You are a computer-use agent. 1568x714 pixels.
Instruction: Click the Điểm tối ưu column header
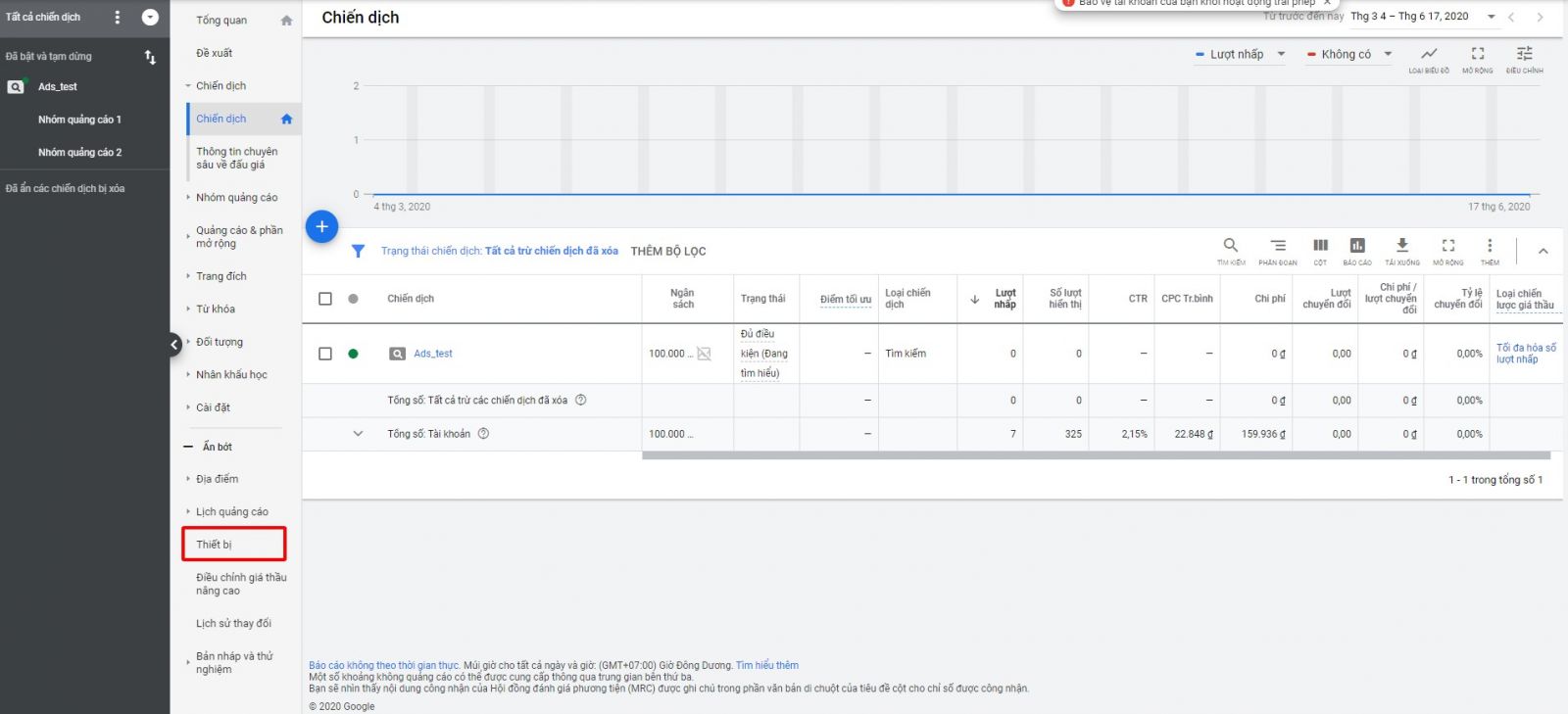846,300
